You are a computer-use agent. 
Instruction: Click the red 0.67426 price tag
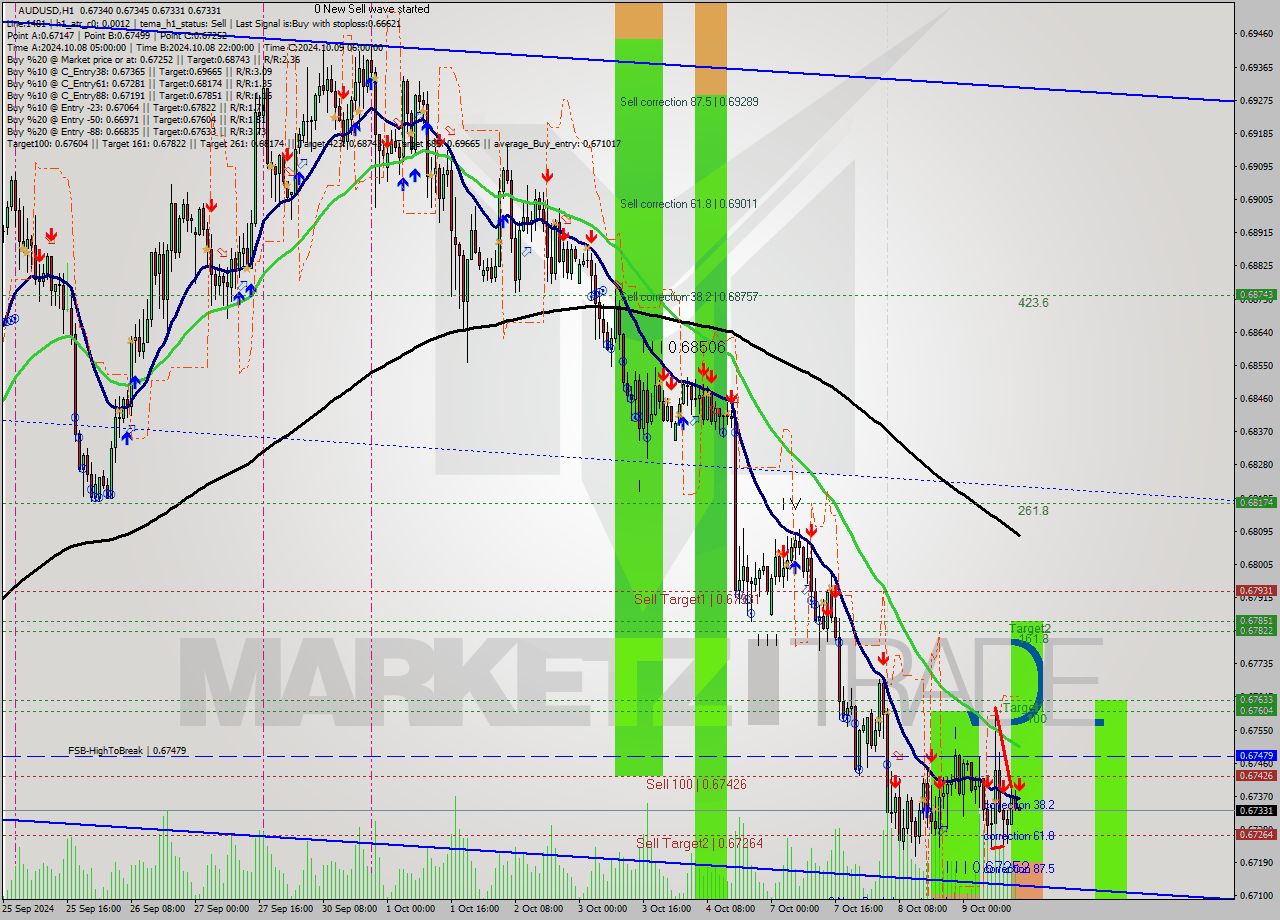(x=1256, y=775)
